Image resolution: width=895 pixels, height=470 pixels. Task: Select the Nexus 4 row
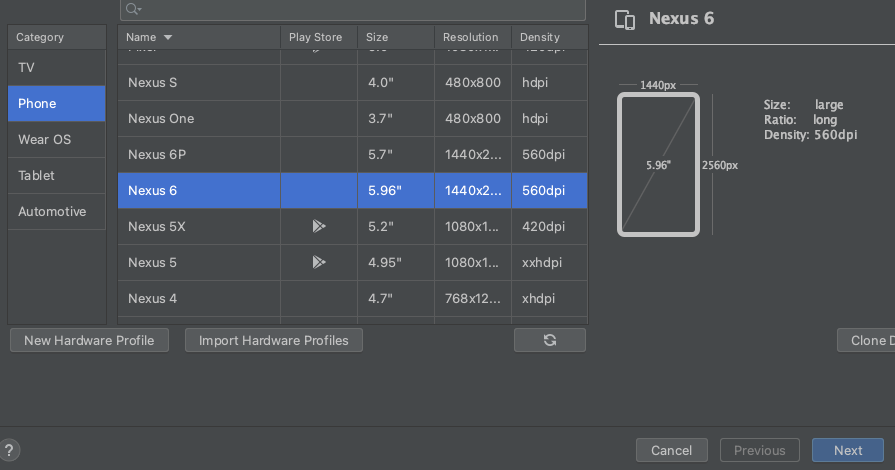pyautogui.click(x=353, y=298)
